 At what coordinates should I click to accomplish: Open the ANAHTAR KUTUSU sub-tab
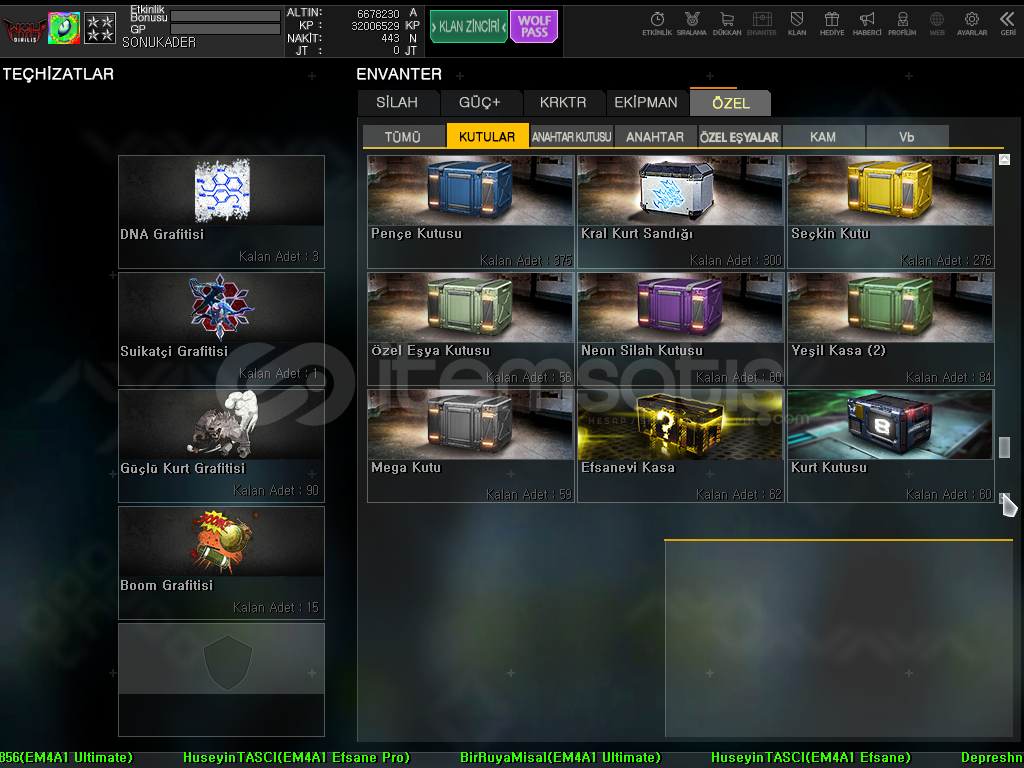tap(571, 136)
